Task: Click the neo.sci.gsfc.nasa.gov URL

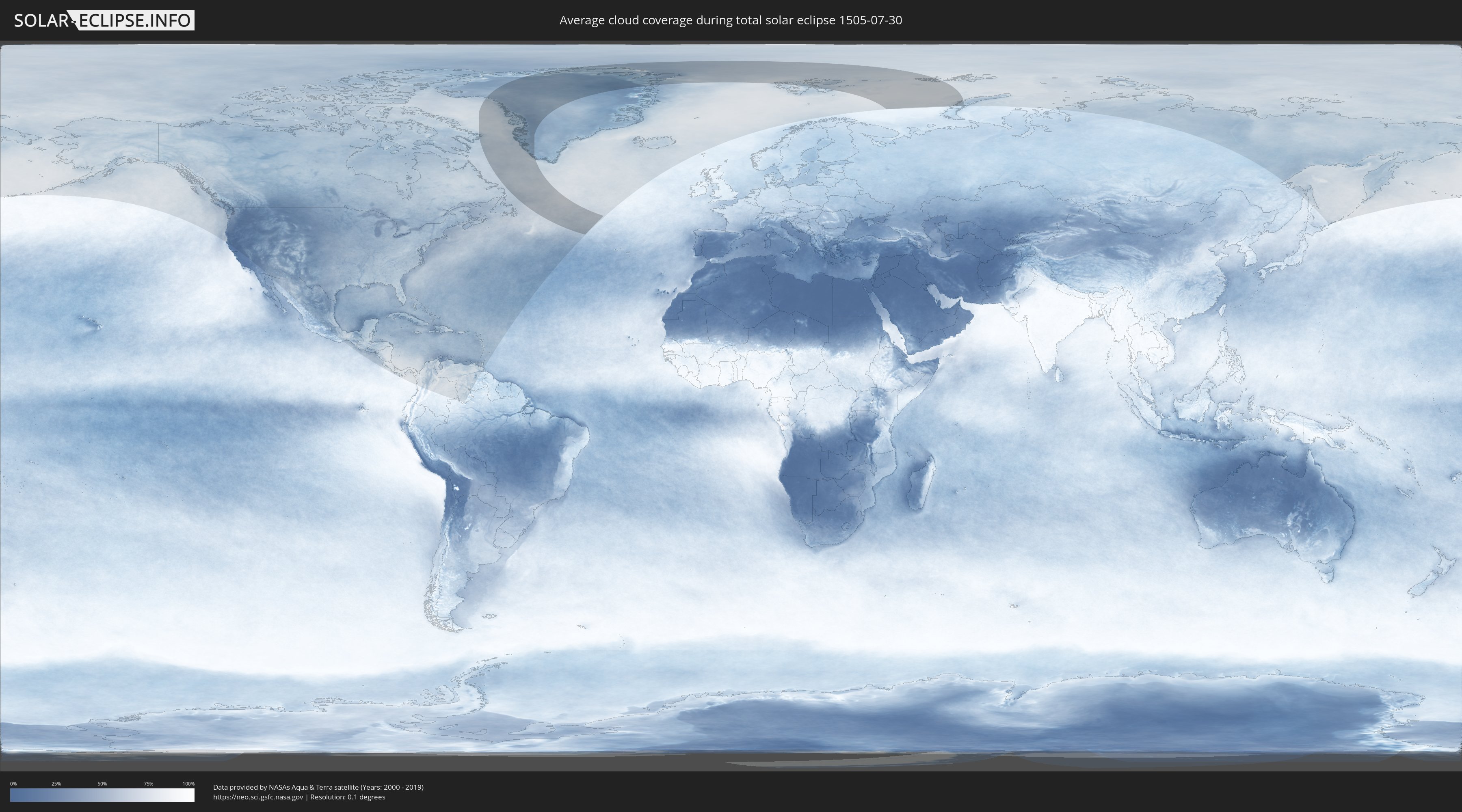Action: click(x=257, y=797)
